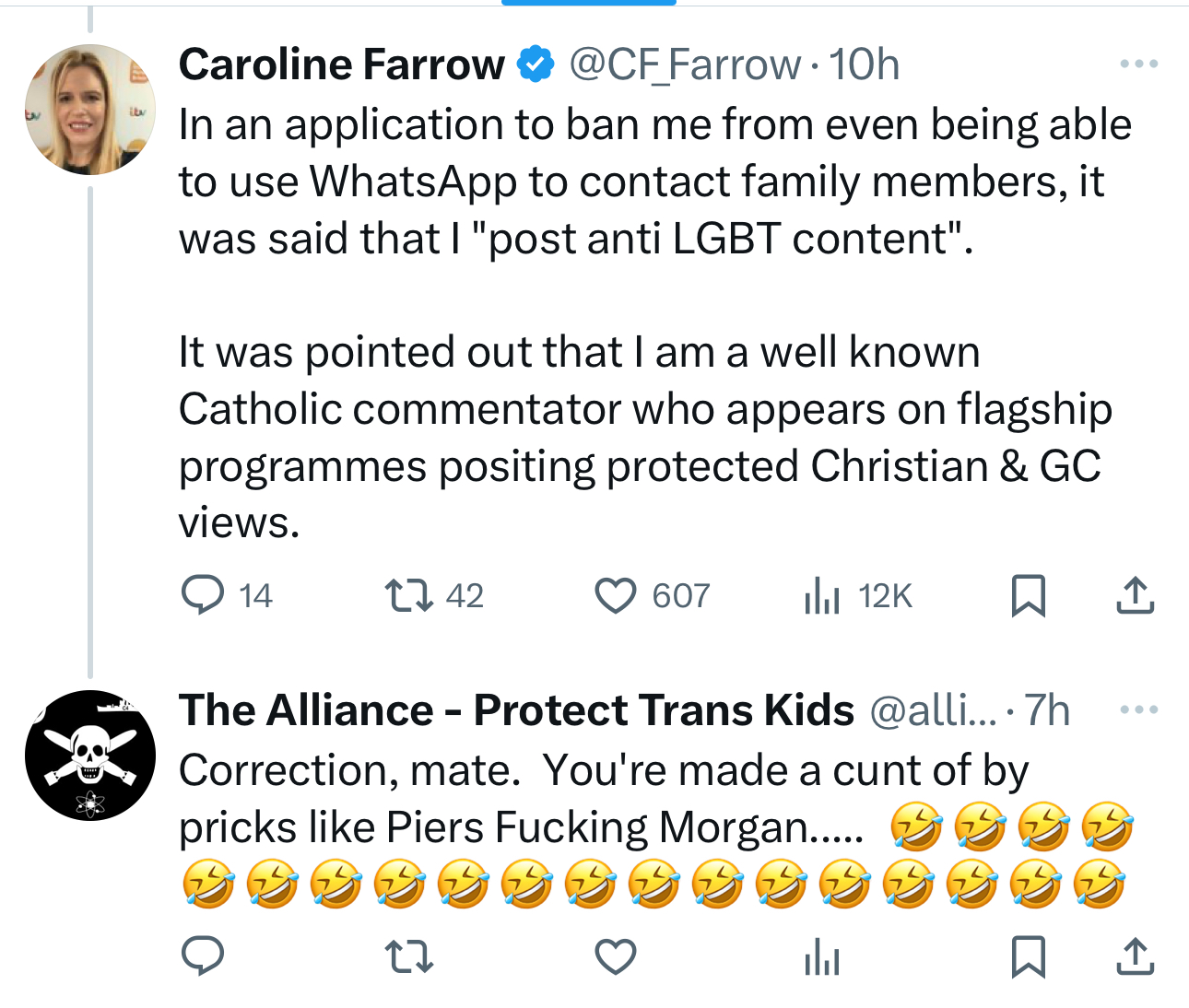Reply to Caroline Farrow's tweet

coord(202,595)
